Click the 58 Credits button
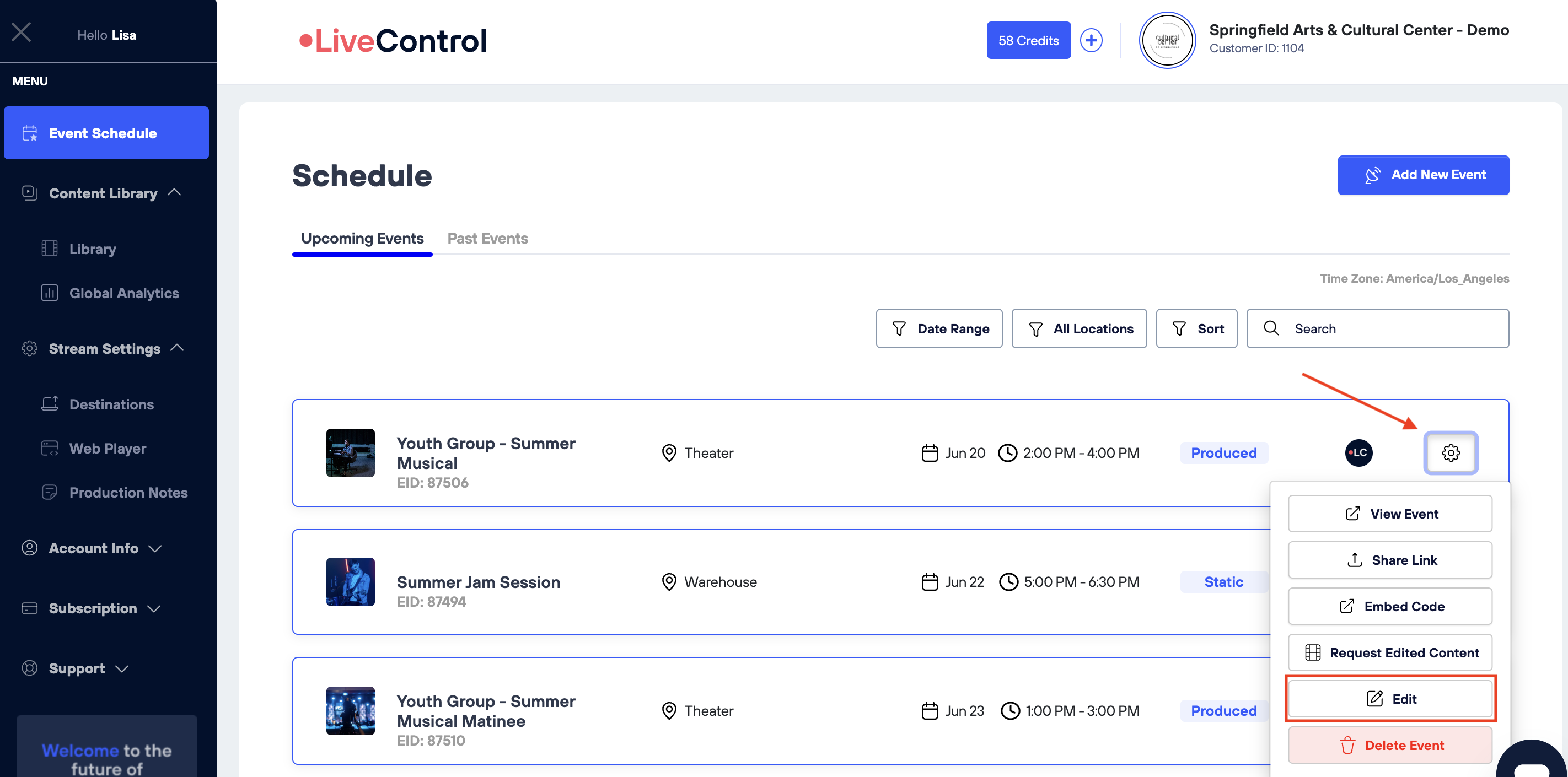Viewport: 1568px width, 777px height. (x=1028, y=41)
